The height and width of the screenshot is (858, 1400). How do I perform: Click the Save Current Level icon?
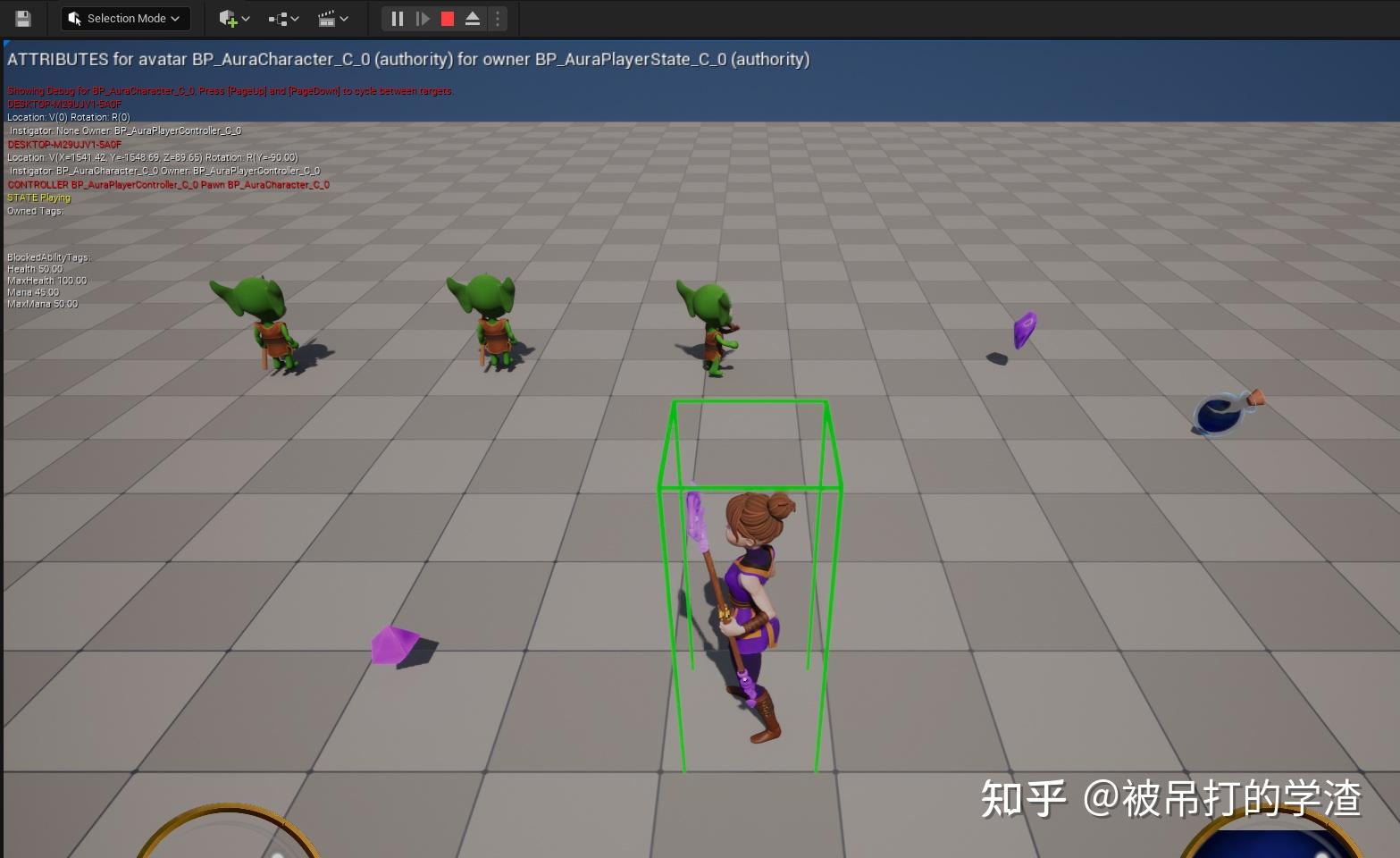pos(21,18)
